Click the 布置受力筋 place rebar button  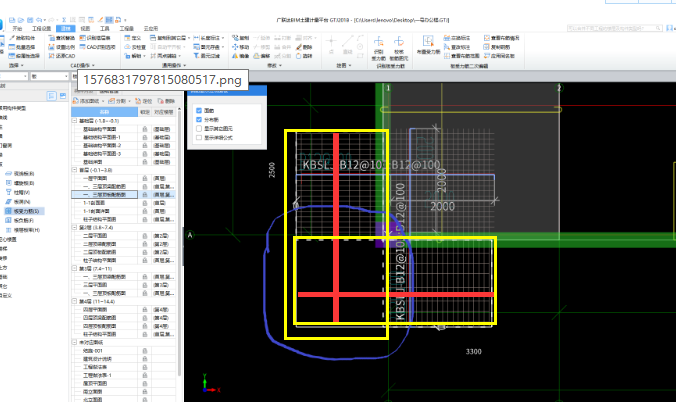coord(428,45)
